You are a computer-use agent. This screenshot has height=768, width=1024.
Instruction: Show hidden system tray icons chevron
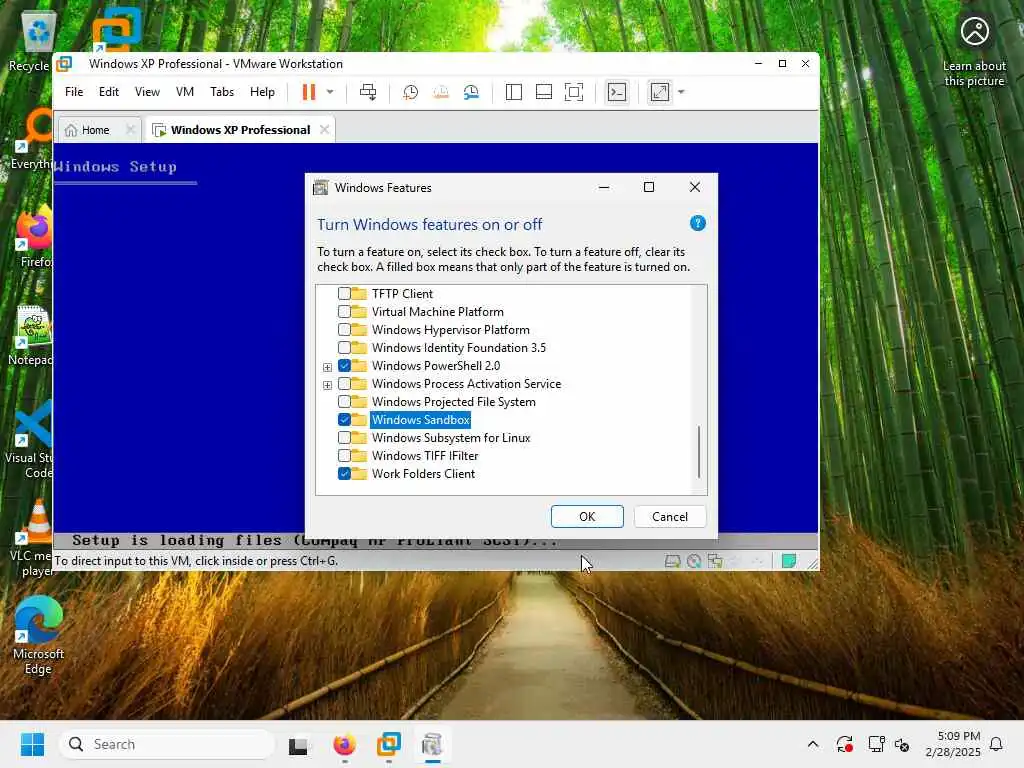[813, 744]
